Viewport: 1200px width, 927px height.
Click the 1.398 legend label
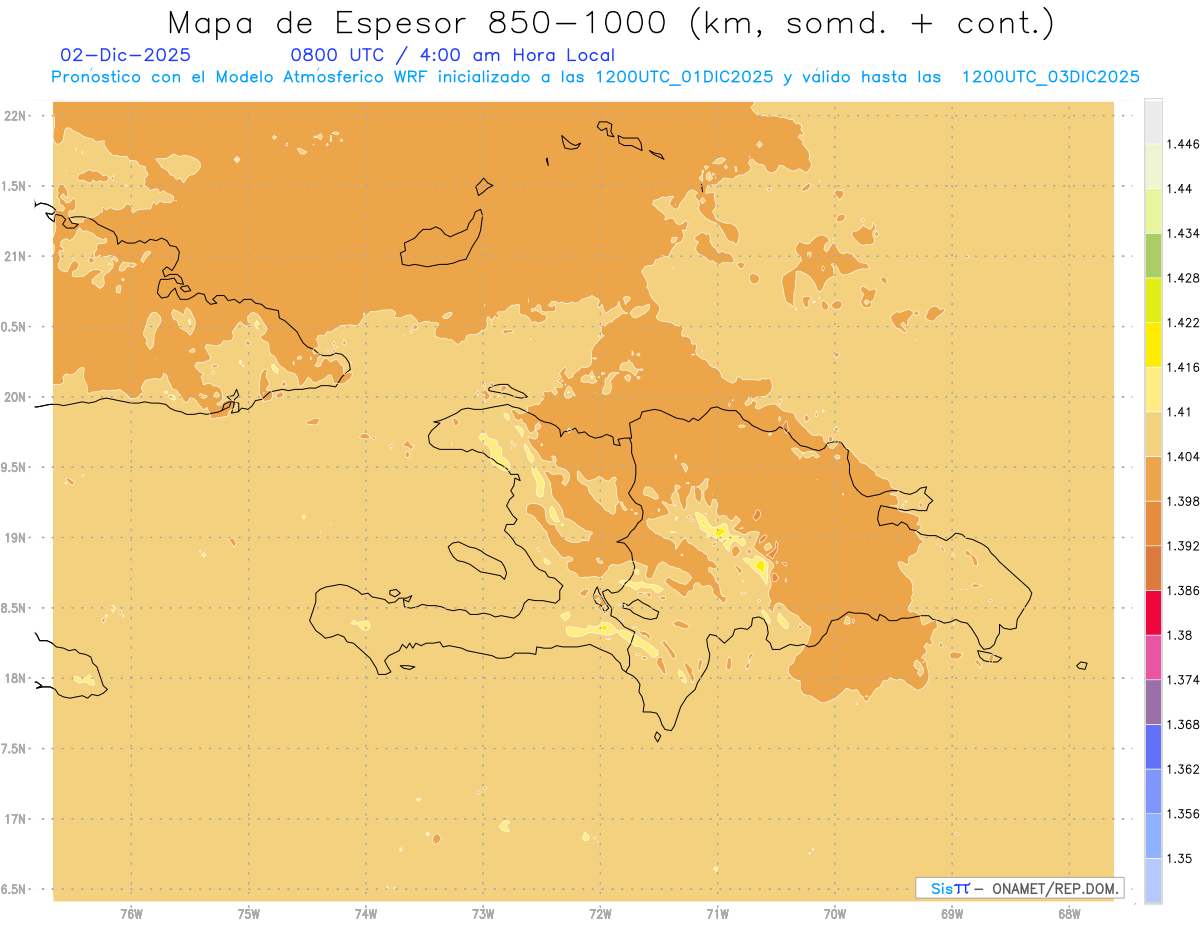[x=1183, y=501]
